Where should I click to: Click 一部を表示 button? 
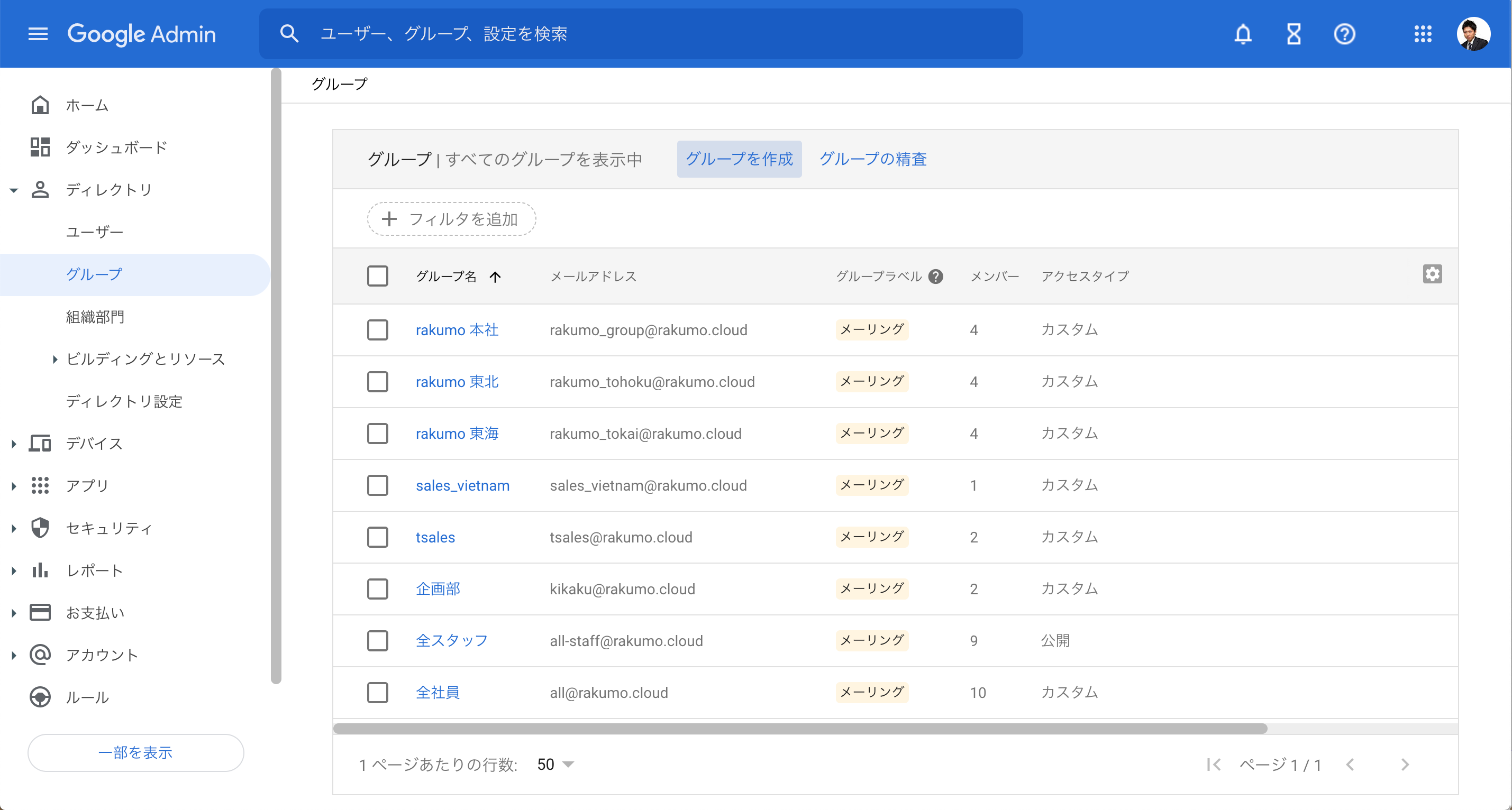pyautogui.click(x=135, y=752)
